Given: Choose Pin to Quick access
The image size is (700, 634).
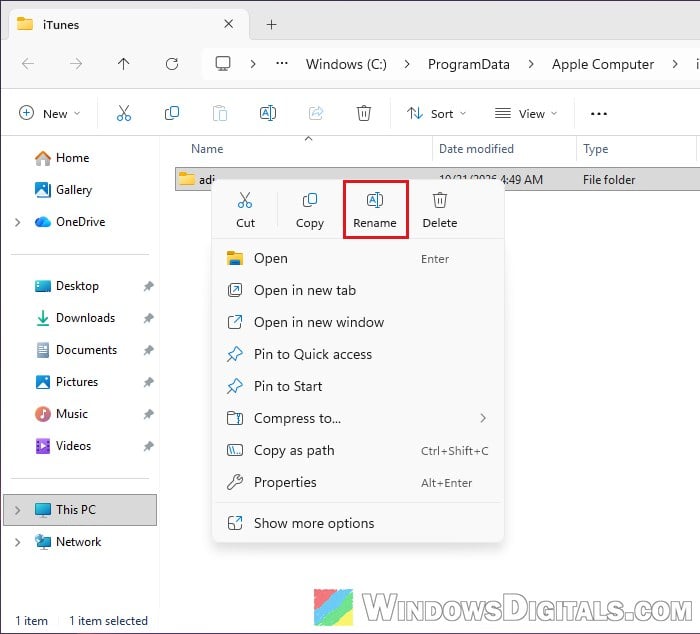Looking at the screenshot, I should [x=358, y=355].
